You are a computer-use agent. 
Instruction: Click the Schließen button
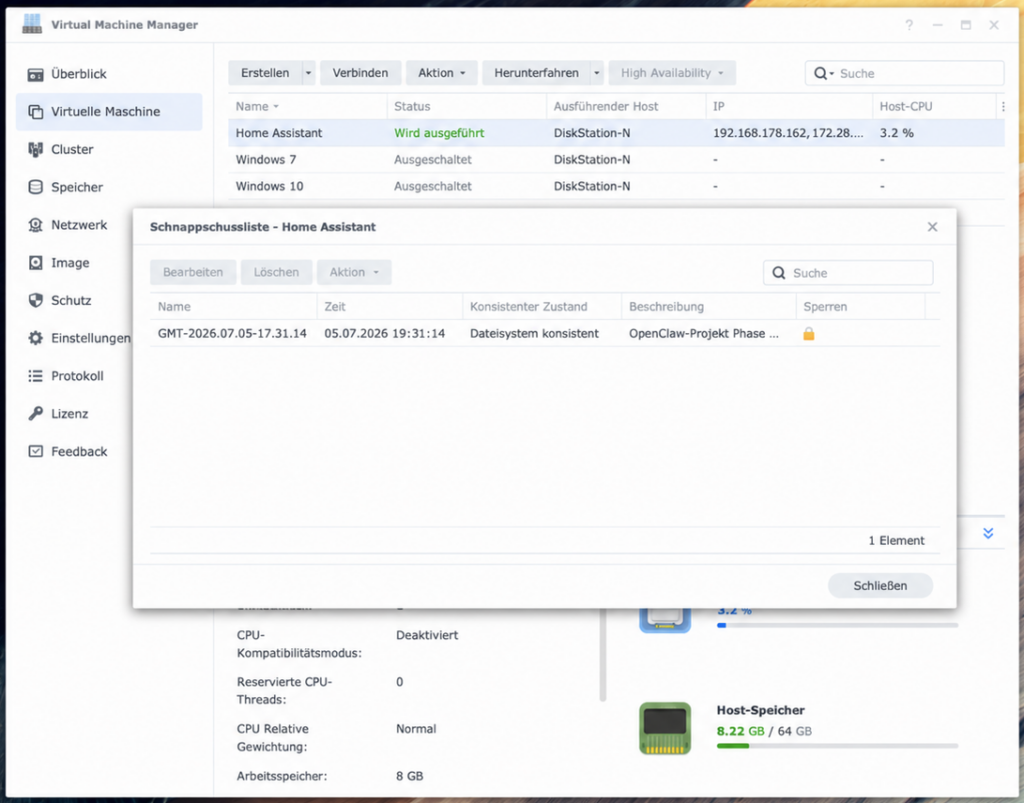point(880,586)
